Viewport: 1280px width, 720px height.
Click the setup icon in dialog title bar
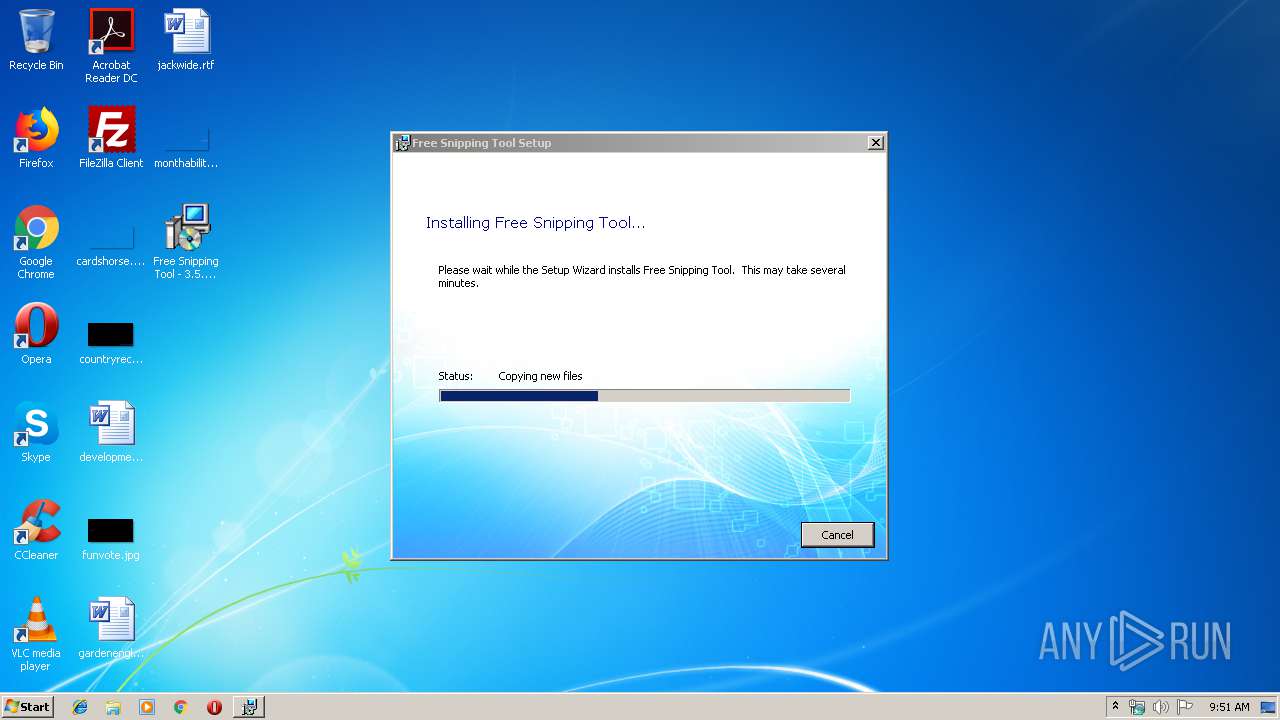coord(402,143)
